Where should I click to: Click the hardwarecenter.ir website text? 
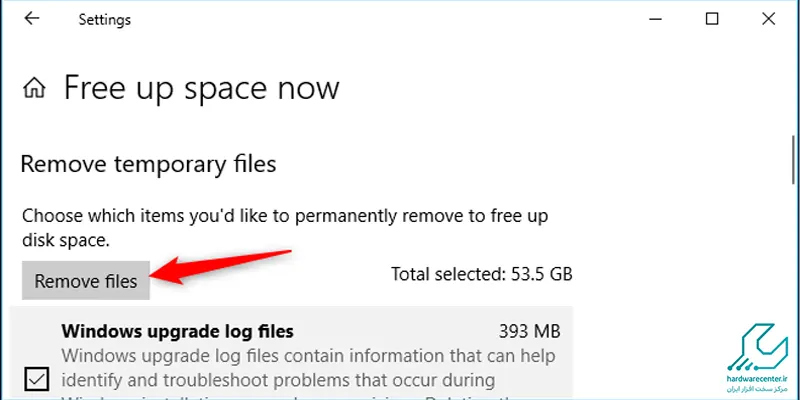[x=758, y=380]
